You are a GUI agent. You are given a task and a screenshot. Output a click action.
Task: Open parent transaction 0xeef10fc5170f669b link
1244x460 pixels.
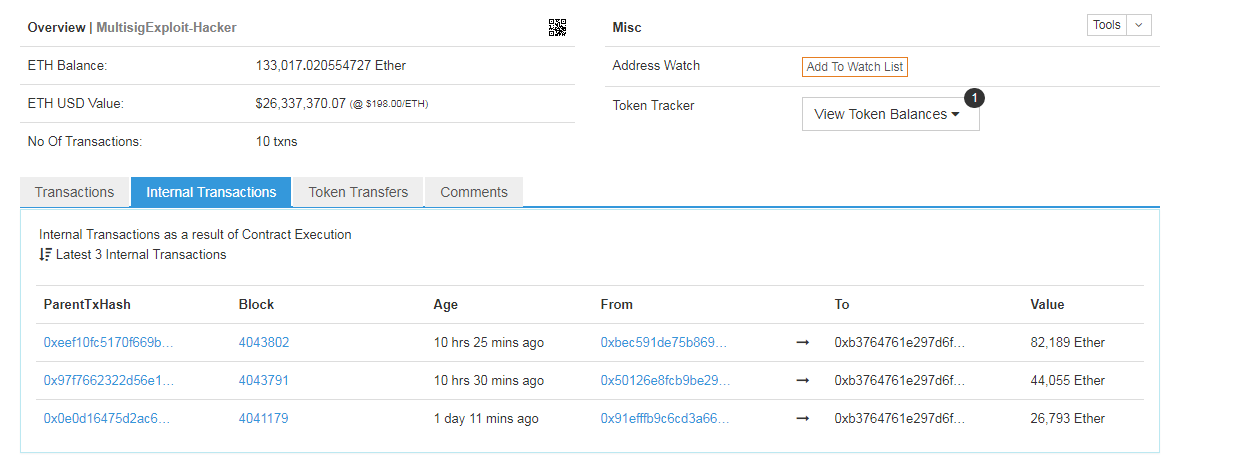(x=109, y=343)
